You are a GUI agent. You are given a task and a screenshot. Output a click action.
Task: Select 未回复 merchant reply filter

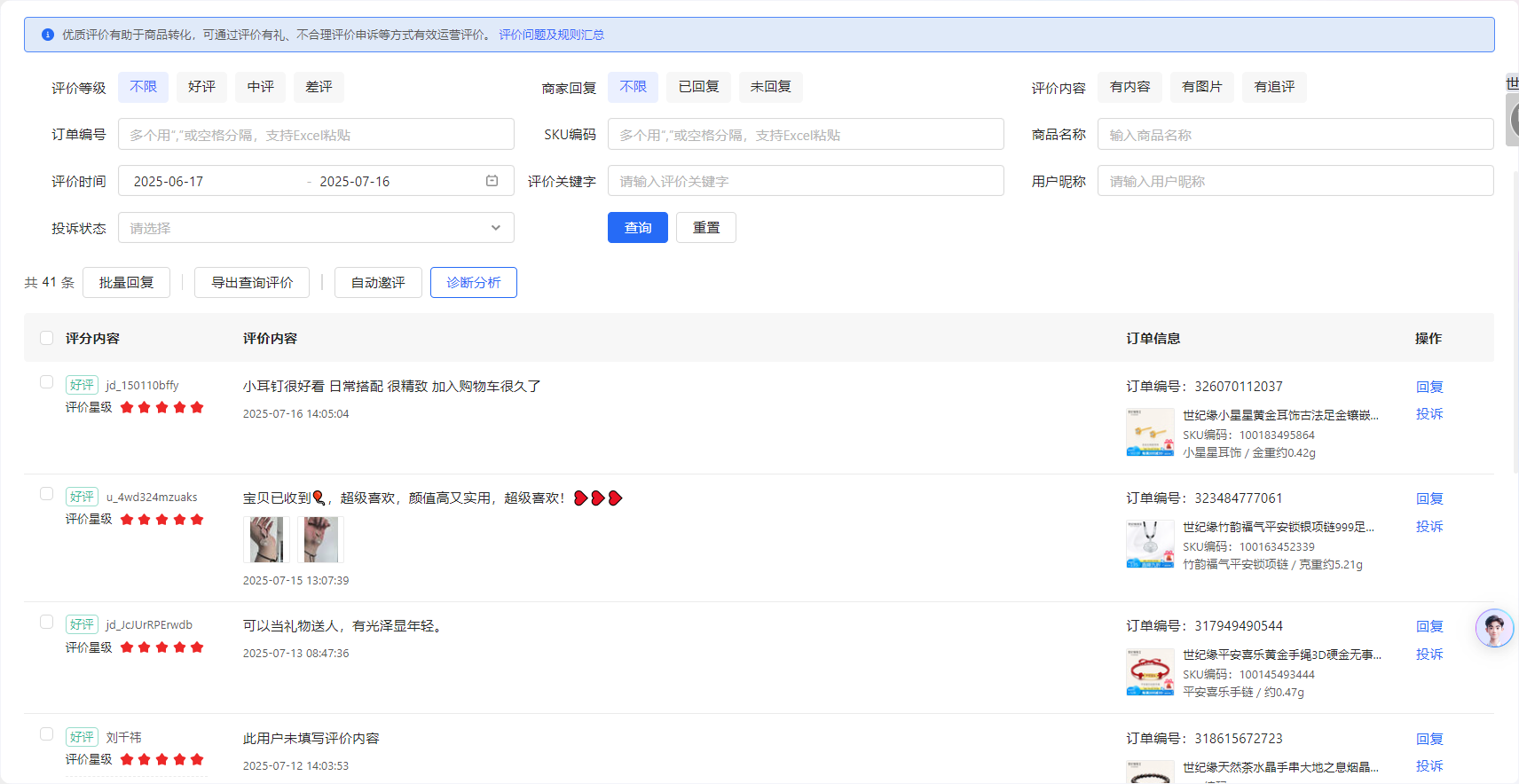(770, 87)
